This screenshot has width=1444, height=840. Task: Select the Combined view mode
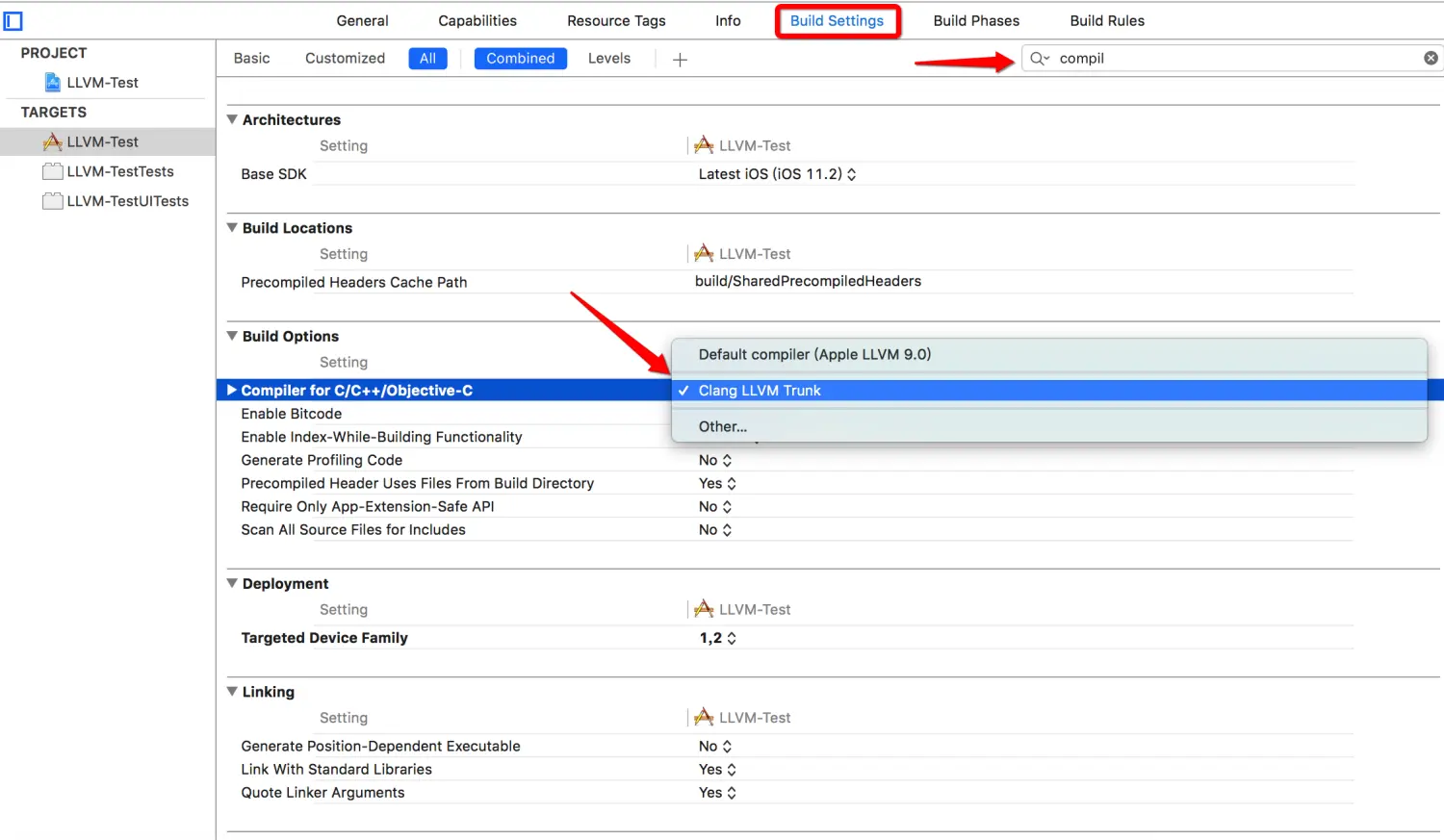click(520, 59)
